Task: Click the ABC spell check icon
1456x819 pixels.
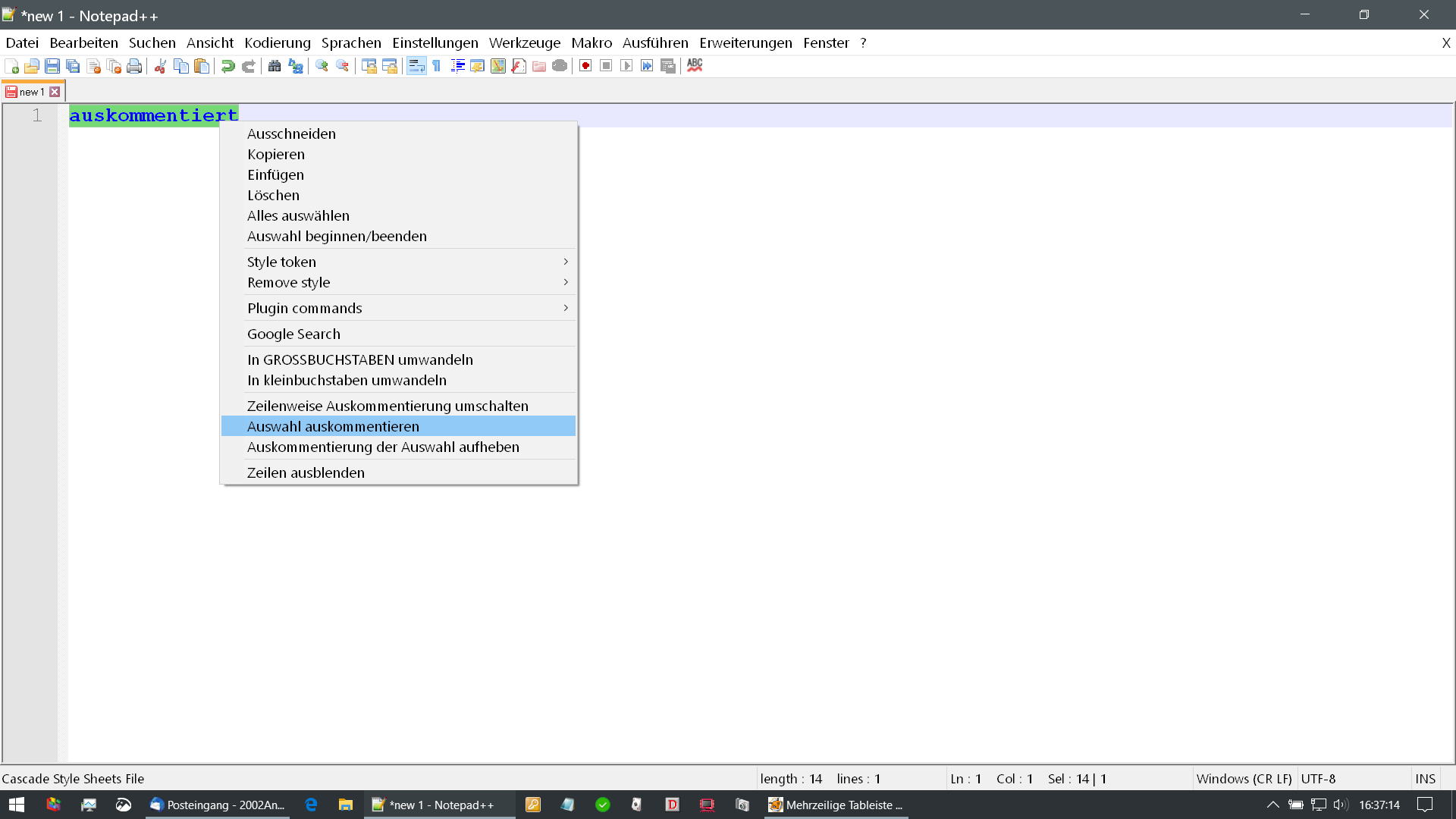Action: (695, 66)
